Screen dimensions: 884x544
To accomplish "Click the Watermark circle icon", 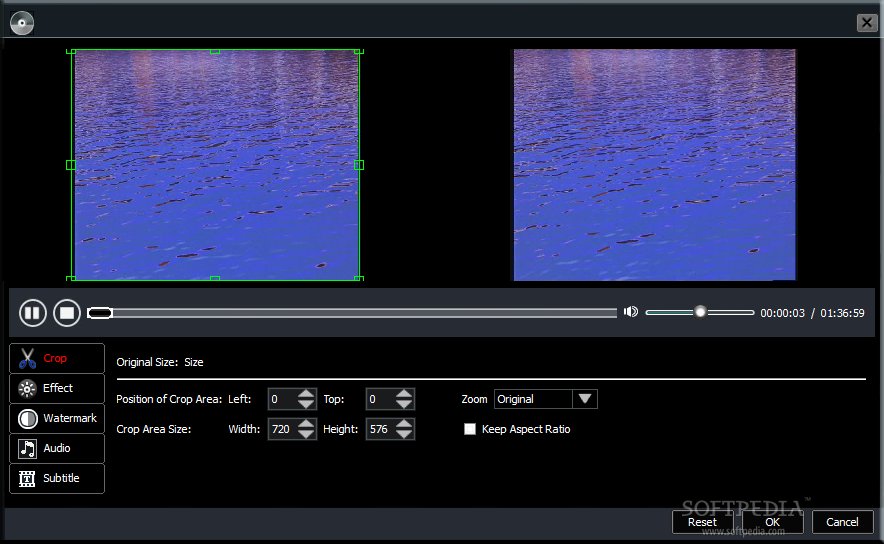I will coord(27,418).
